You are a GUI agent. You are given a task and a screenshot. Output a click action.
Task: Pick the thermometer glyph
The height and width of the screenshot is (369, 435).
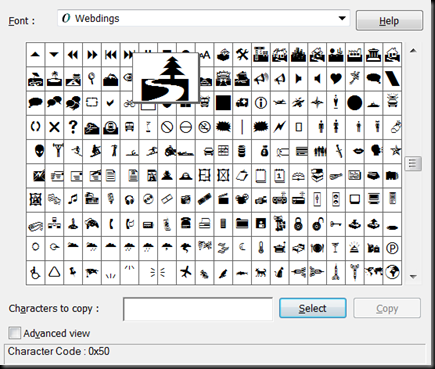261,248
